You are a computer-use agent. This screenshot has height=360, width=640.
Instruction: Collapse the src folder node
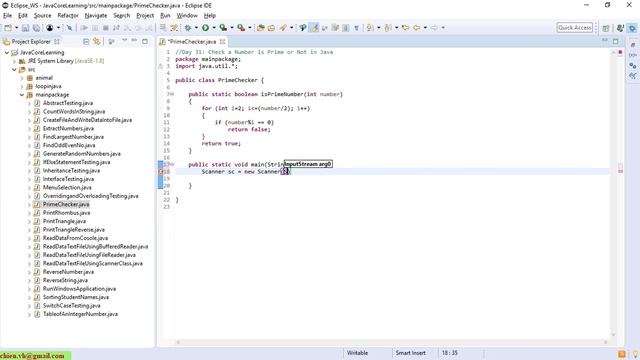(x=14, y=70)
